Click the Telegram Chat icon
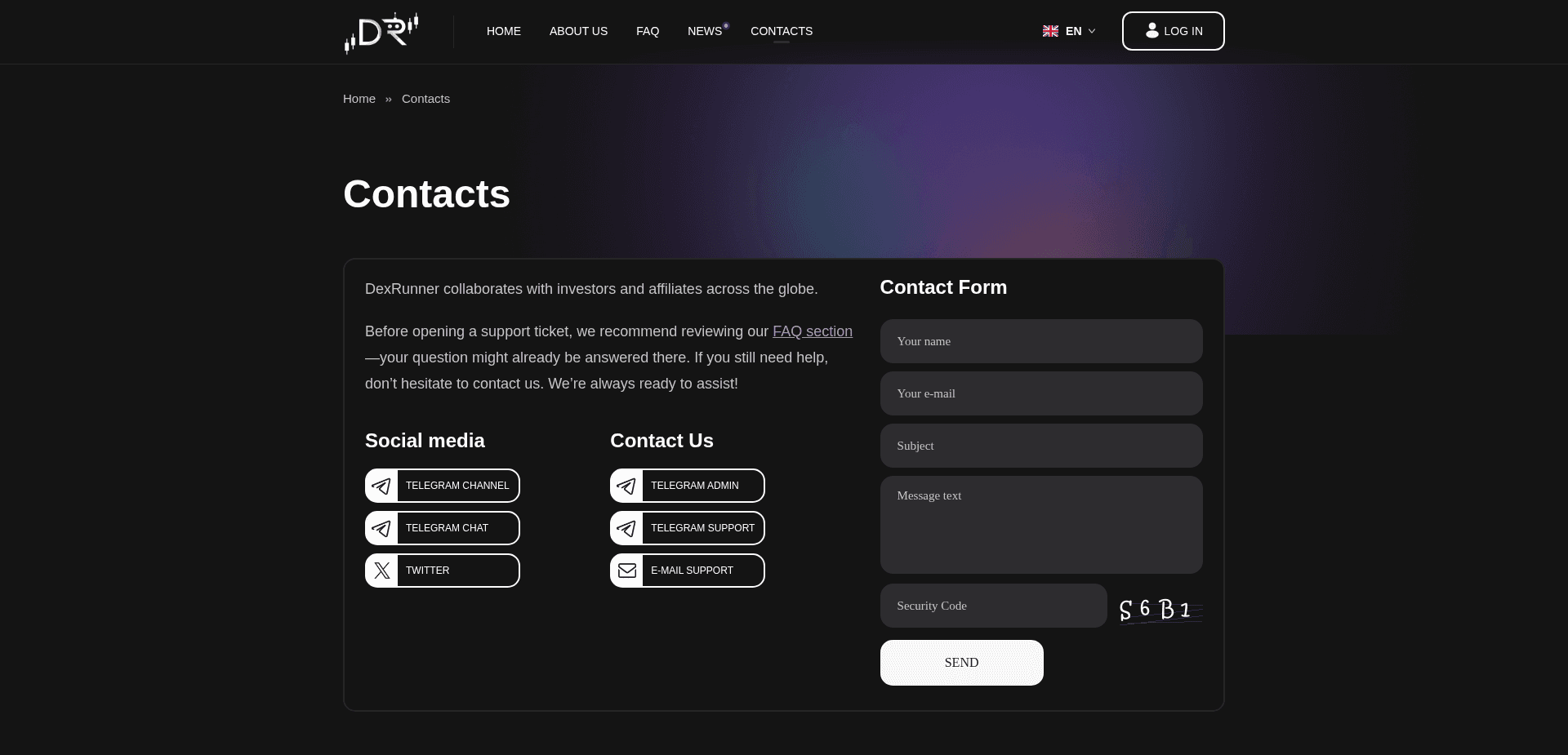Screen dimensions: 1568x755 pyautogui.click(x=381, y=528)
